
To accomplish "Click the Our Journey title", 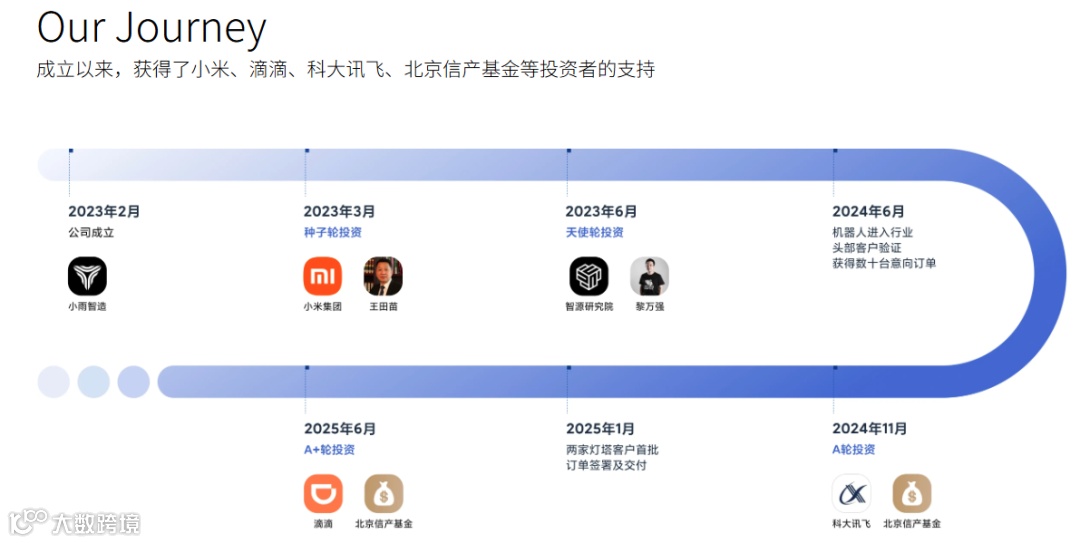I will tap(152, 29).
